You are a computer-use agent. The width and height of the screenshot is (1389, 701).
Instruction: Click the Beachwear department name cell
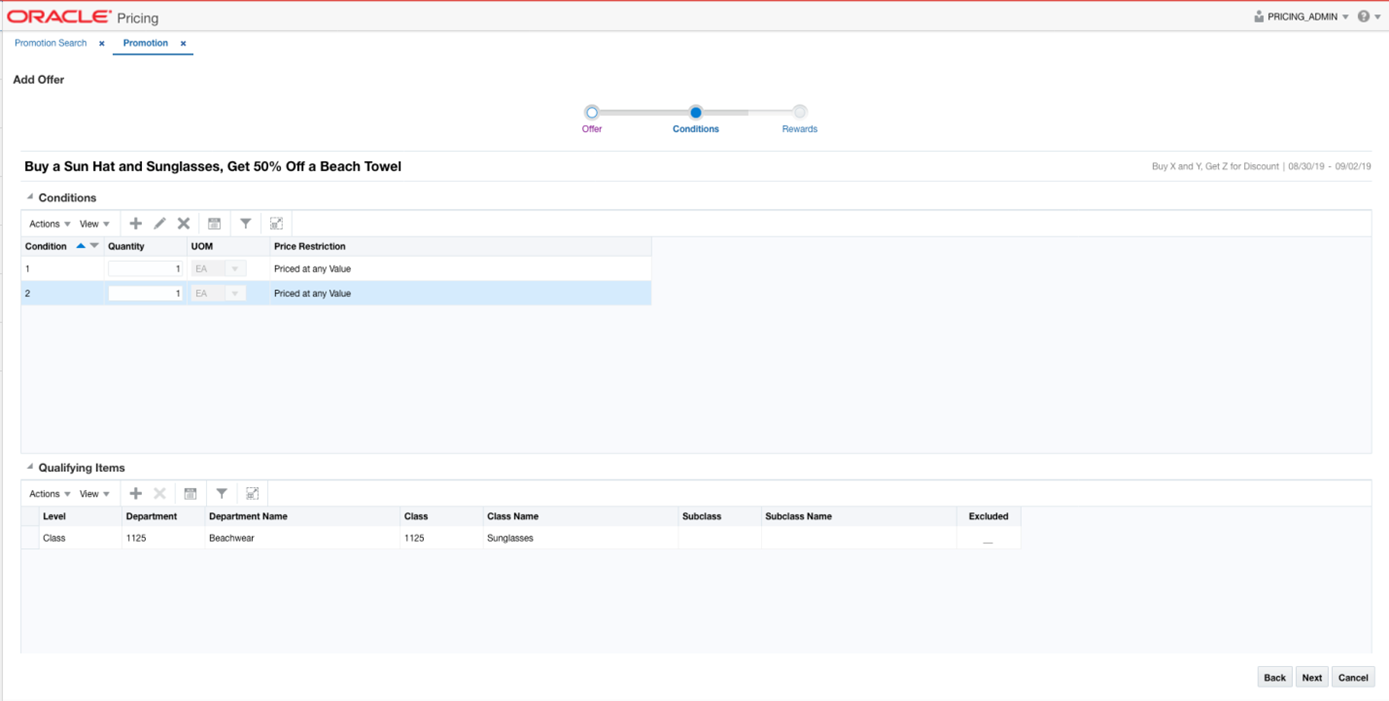[x=302, y=538]
